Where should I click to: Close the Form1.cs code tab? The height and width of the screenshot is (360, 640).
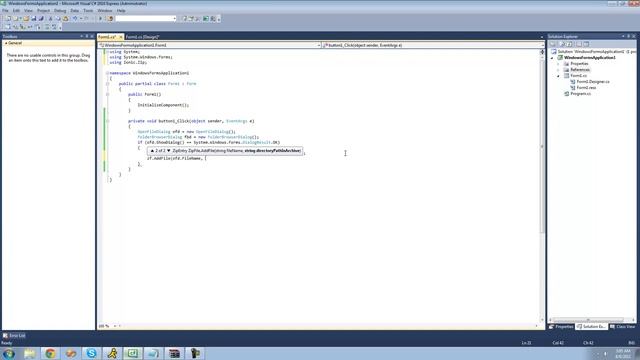[120, 37]
